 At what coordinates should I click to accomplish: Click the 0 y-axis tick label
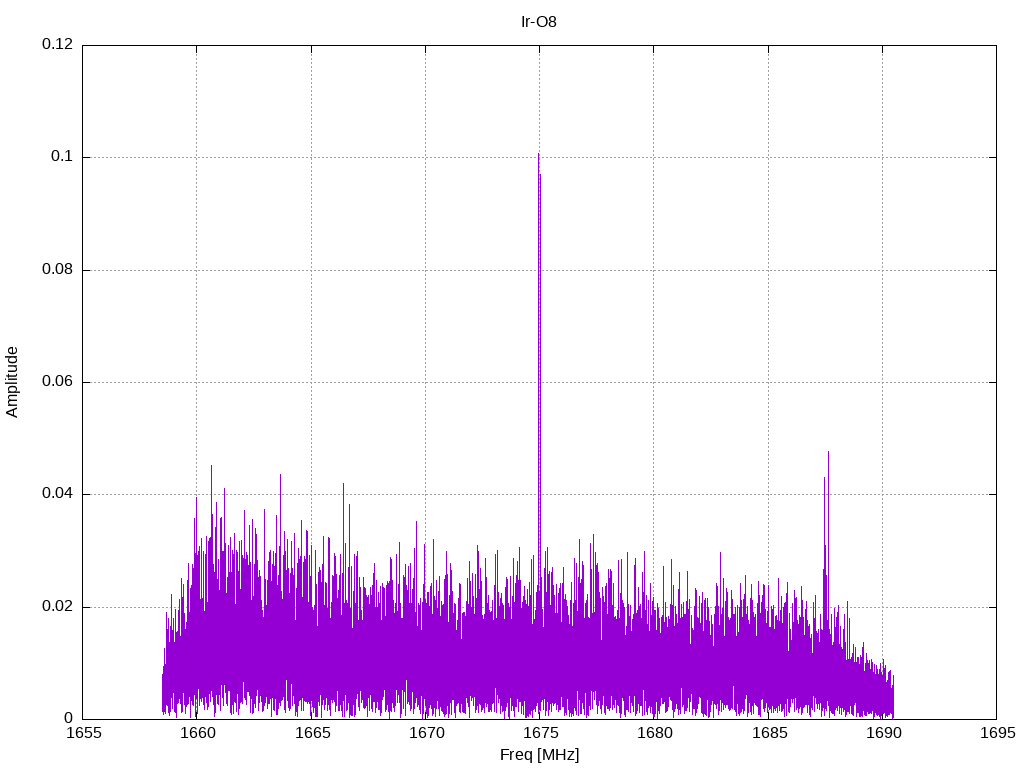coord(69,718)
